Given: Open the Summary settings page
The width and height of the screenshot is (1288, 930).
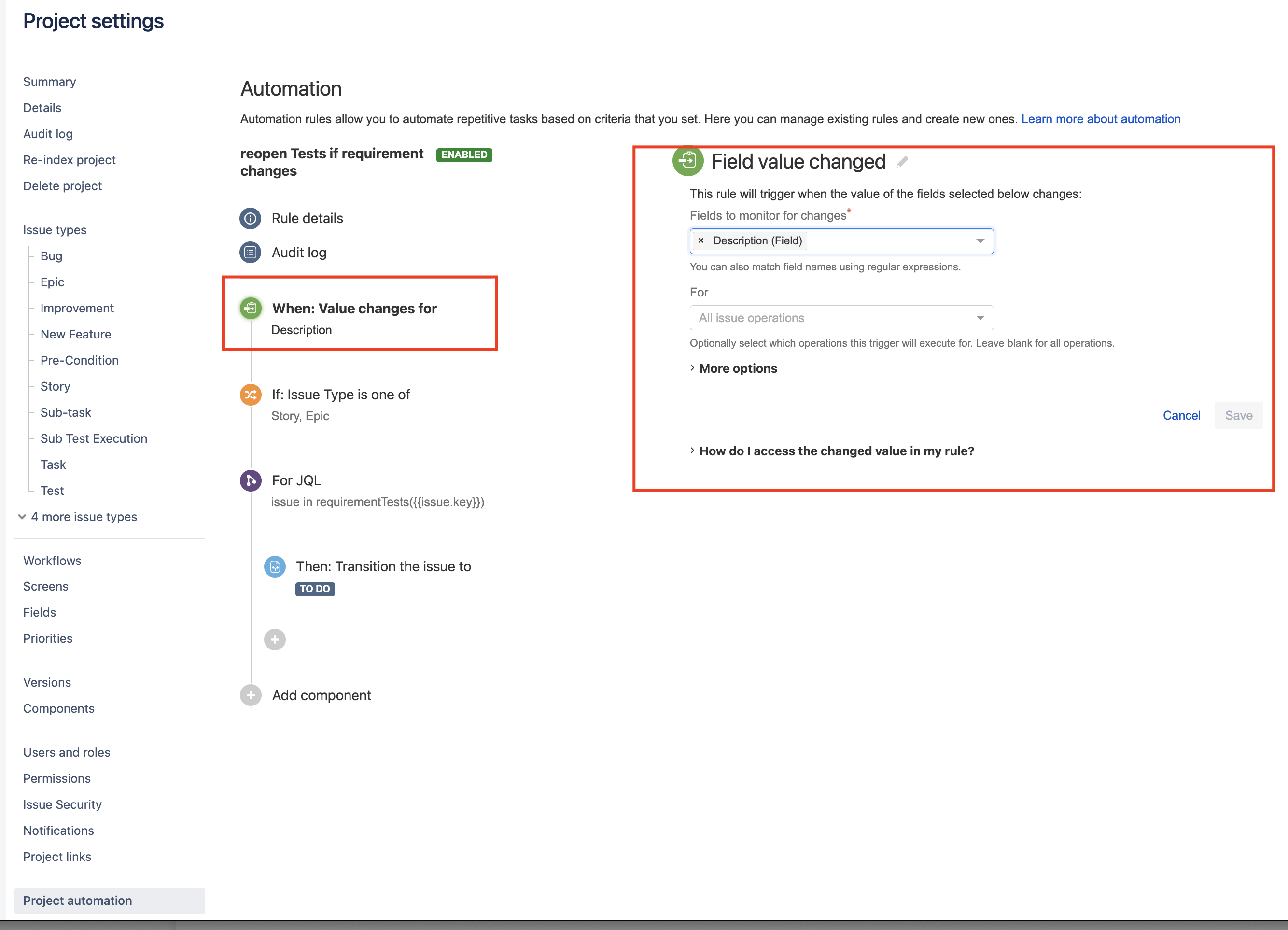Looking at the screenshot, I should (x=49, y=82).
